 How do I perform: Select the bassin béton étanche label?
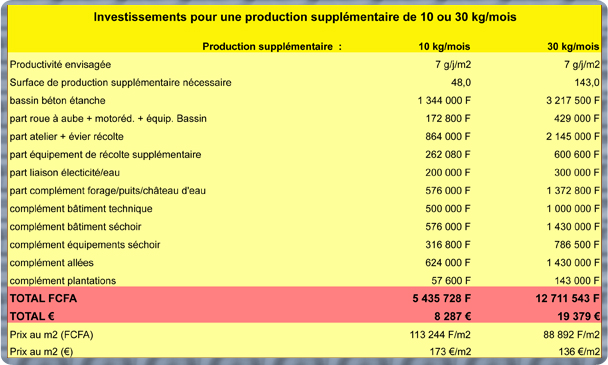click(57, 100)
